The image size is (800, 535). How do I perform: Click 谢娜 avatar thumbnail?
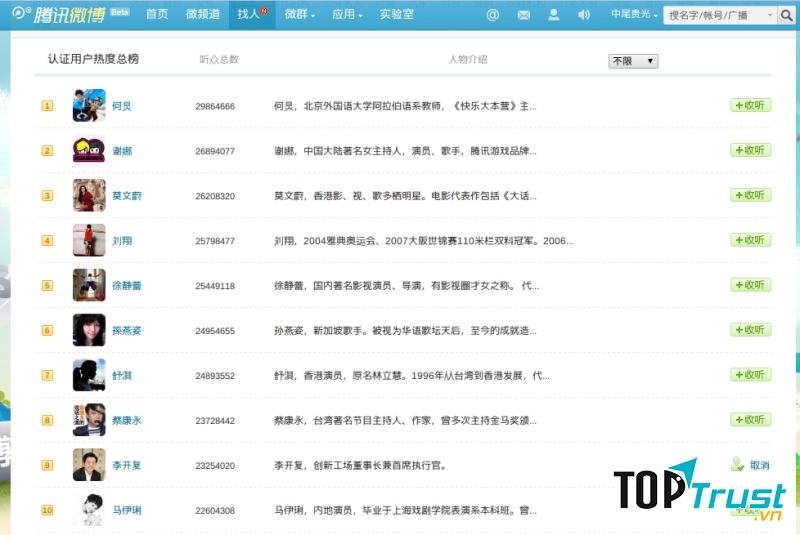click(x=89, y=150)
